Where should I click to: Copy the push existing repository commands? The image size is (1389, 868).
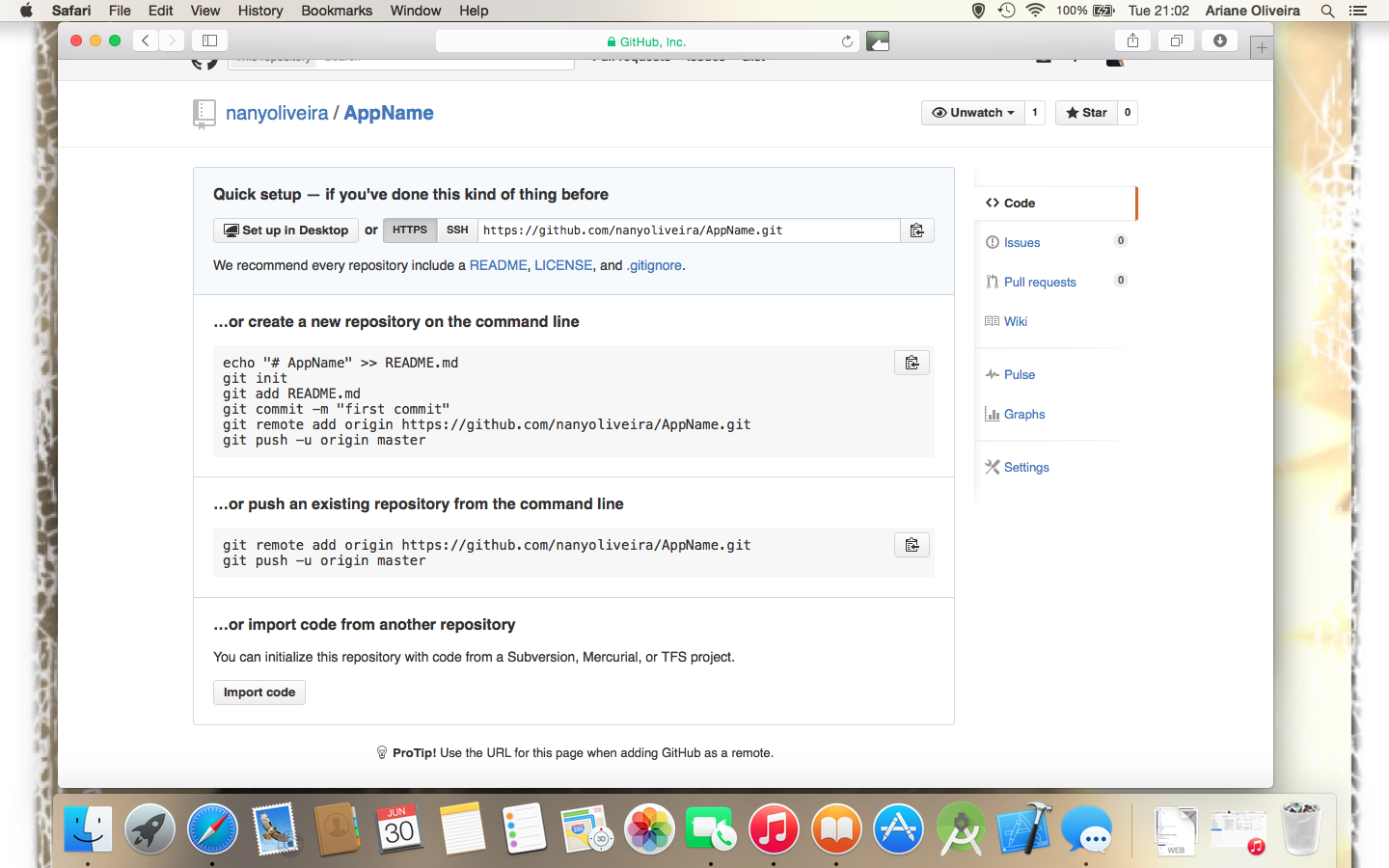(x=912, y=544)
